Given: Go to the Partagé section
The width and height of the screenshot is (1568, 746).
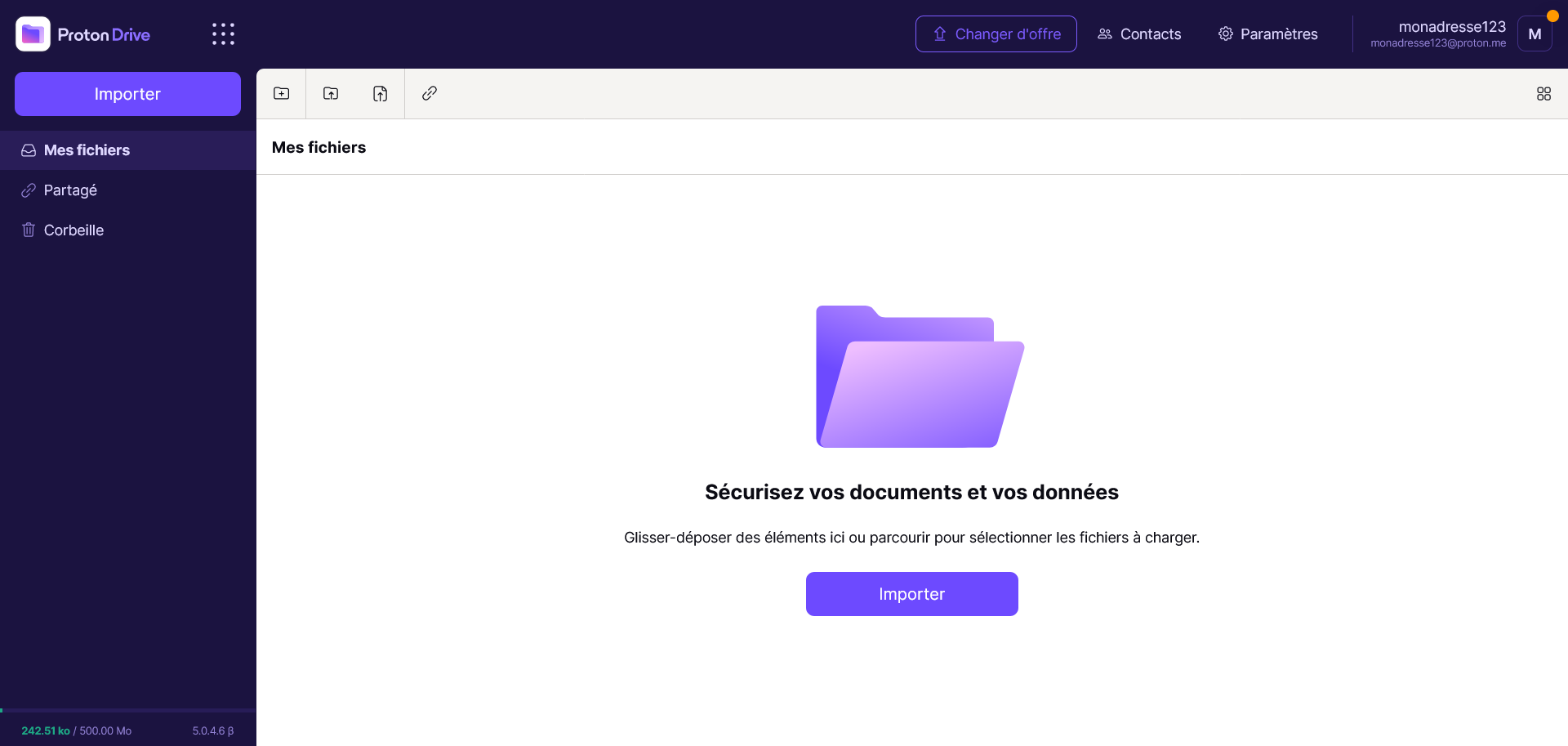Looking at the screenshot, I should coord(70,190).
